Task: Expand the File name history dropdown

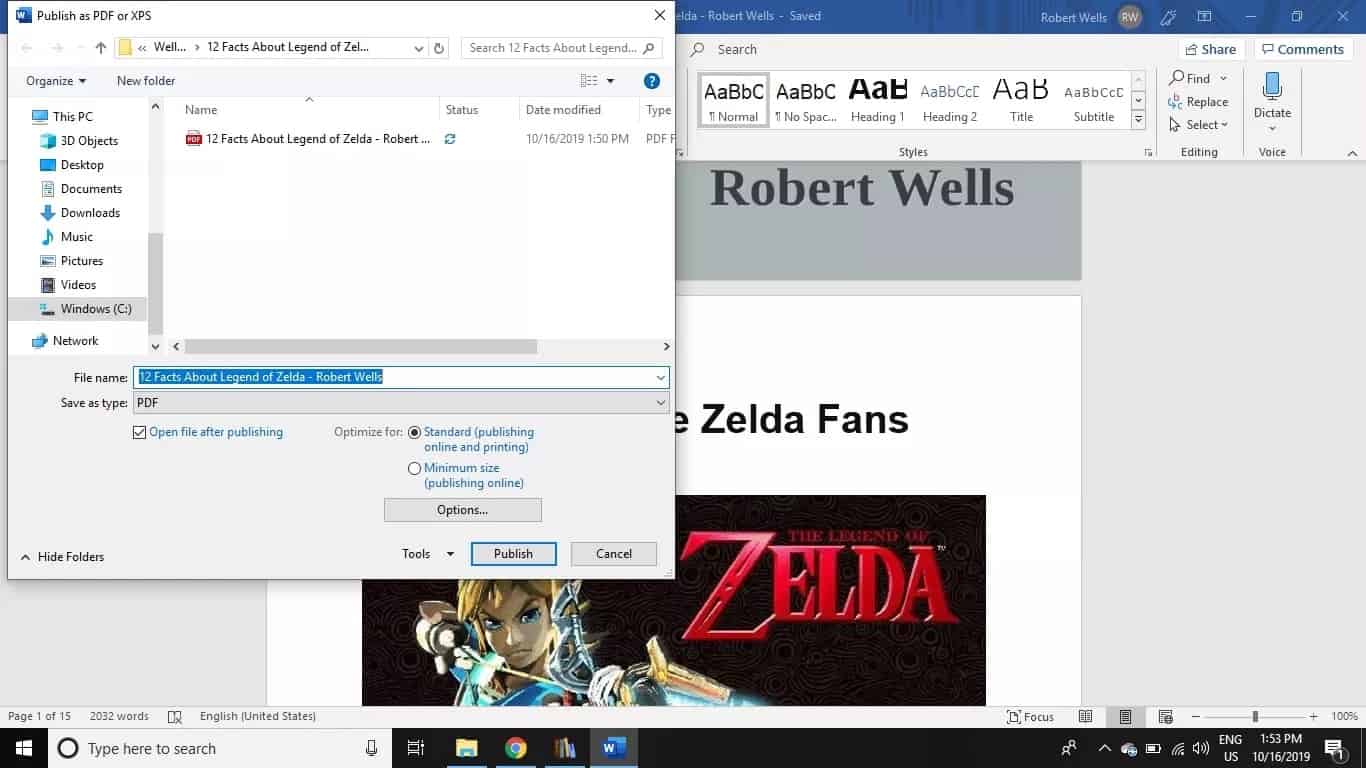Action: [x=661, y=377]
